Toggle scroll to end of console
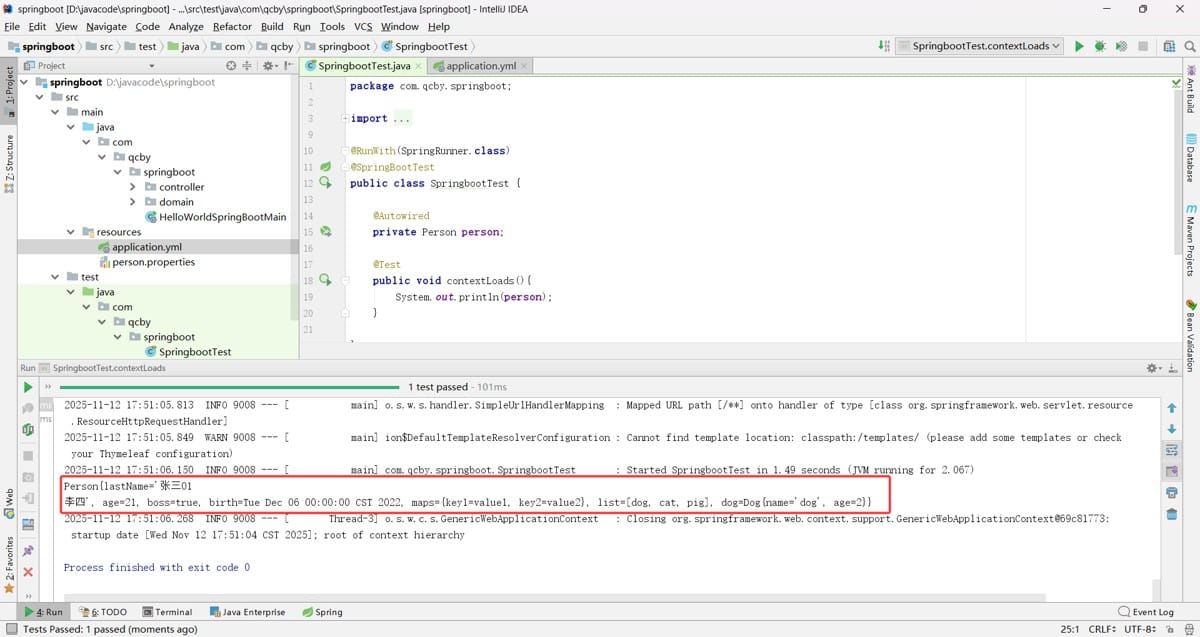 click(1171, 472)
